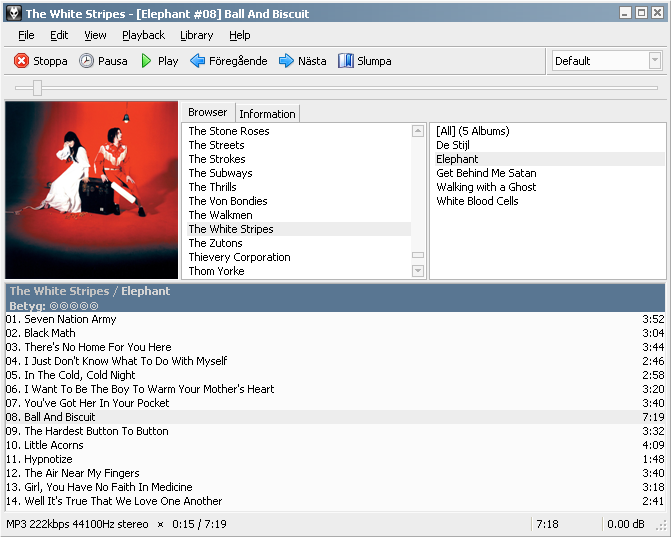Open the Playback menu
671x537 pixels.
143,35
